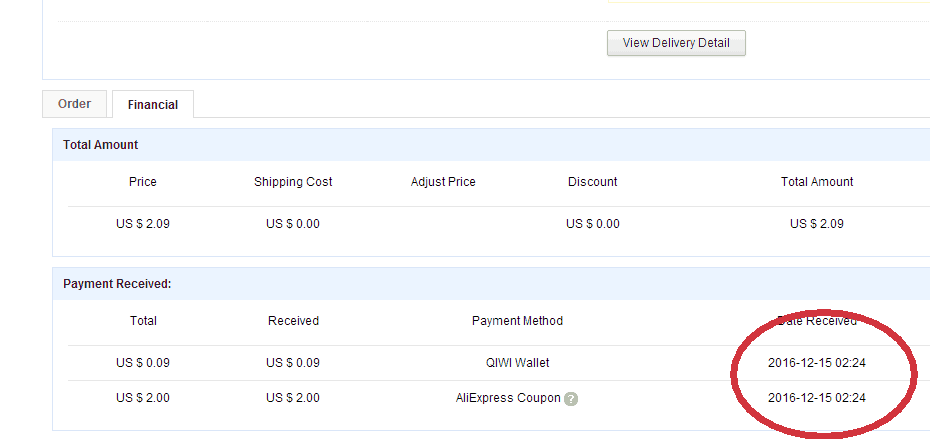930x439 pixels.
Task: Click the US $ 2.09 value under Price
Action: (x=143, y=224)
